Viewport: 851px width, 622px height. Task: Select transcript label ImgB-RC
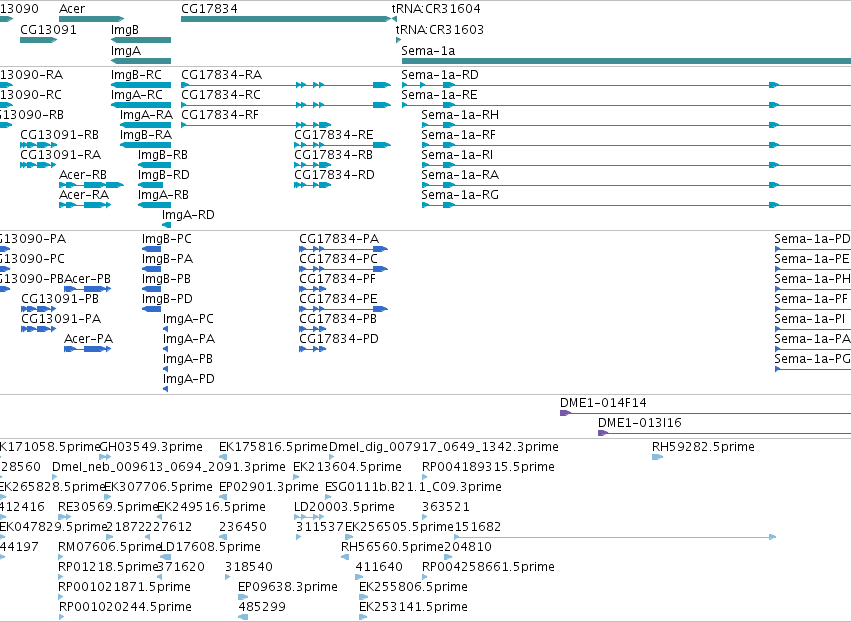[x=136, y=74]
